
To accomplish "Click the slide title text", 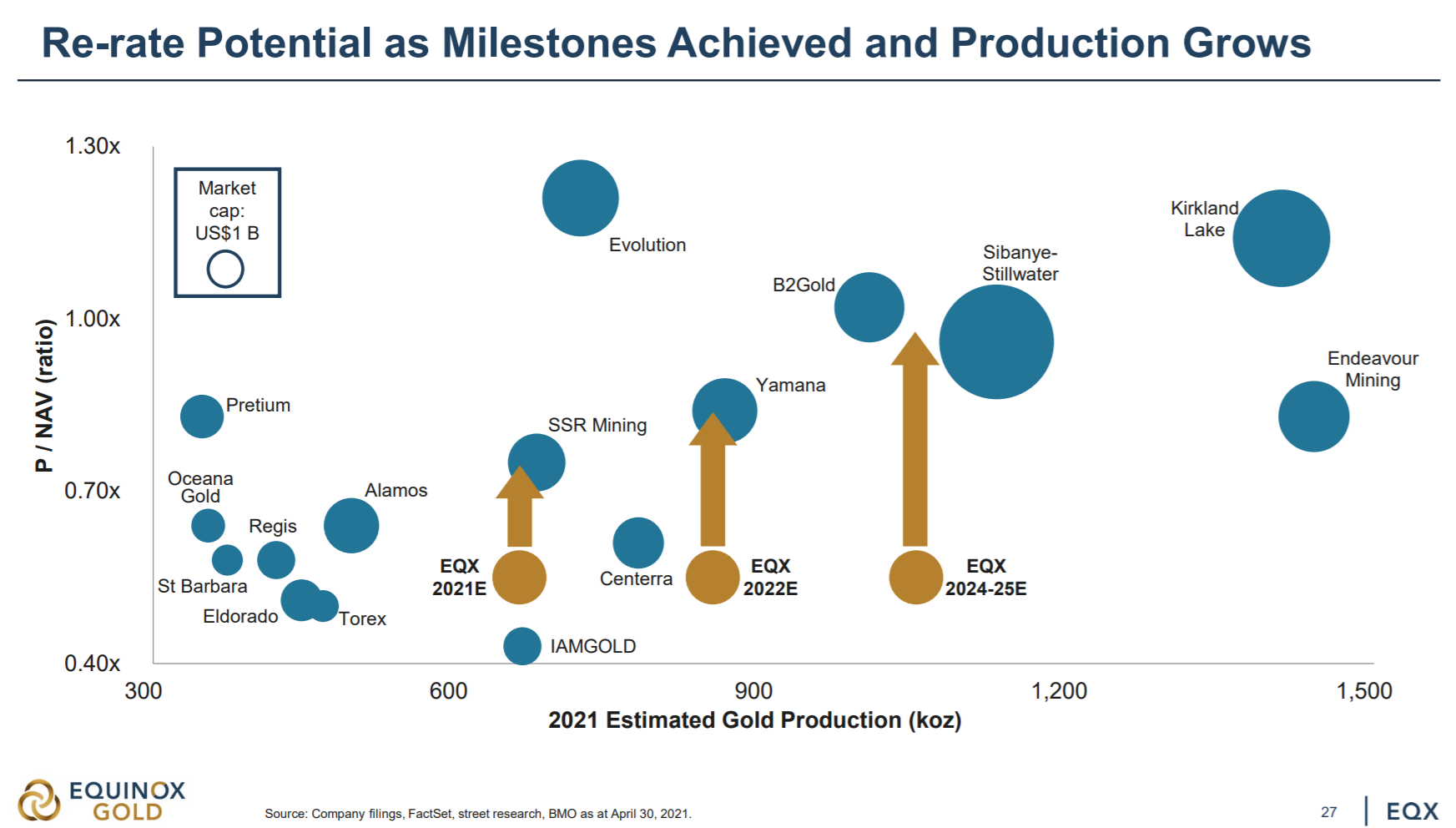I will click(x=677, y=43).
